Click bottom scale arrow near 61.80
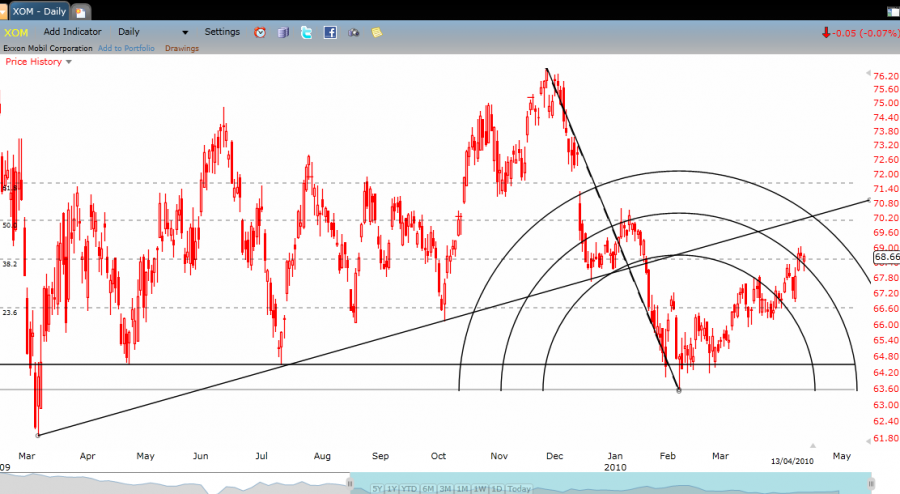This screenshot has height=494, width=900. (x=868, y=441)
